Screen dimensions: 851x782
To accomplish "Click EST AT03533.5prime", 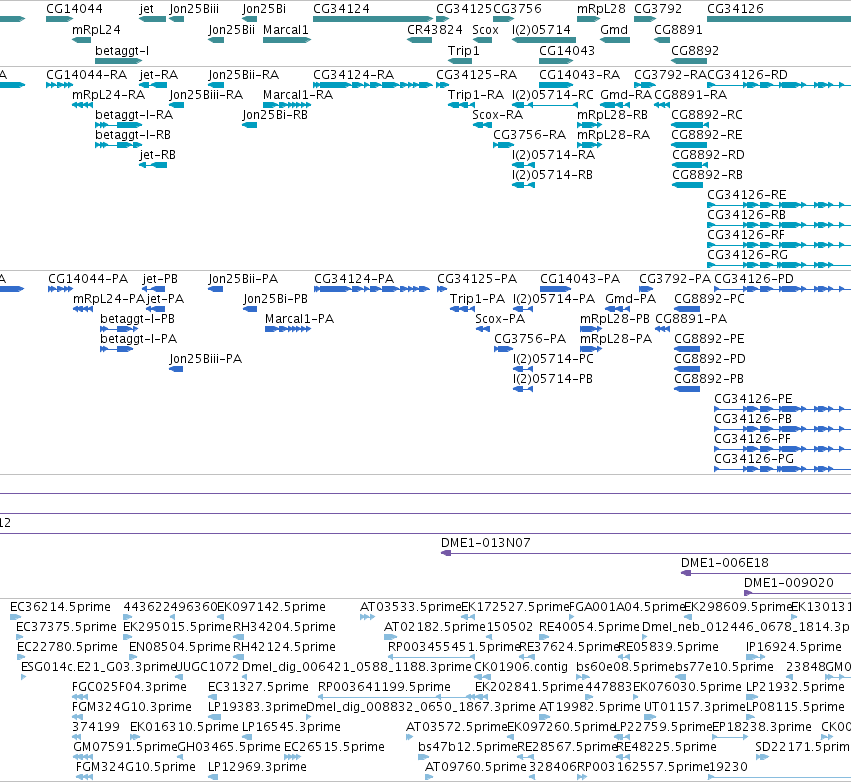I will coord(367,617).
